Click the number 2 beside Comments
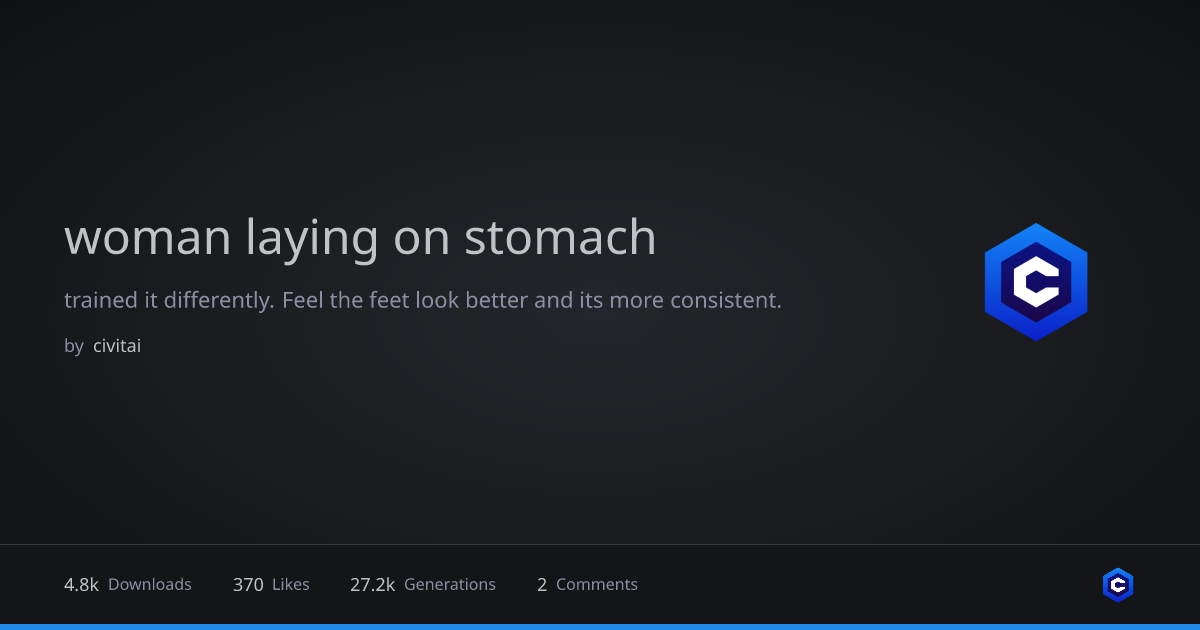 (542, 584)
